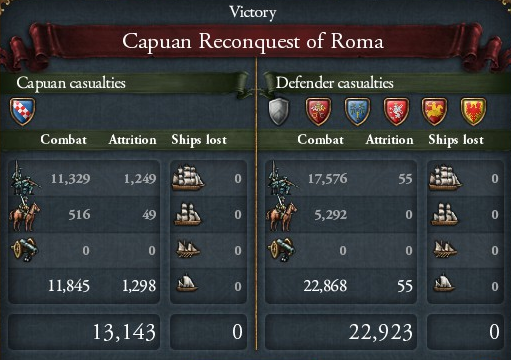Image resolution: width=511 pixels, height=360 pixels.
Task: Click defender galley ship icon
Action: [x=445, y=250]
